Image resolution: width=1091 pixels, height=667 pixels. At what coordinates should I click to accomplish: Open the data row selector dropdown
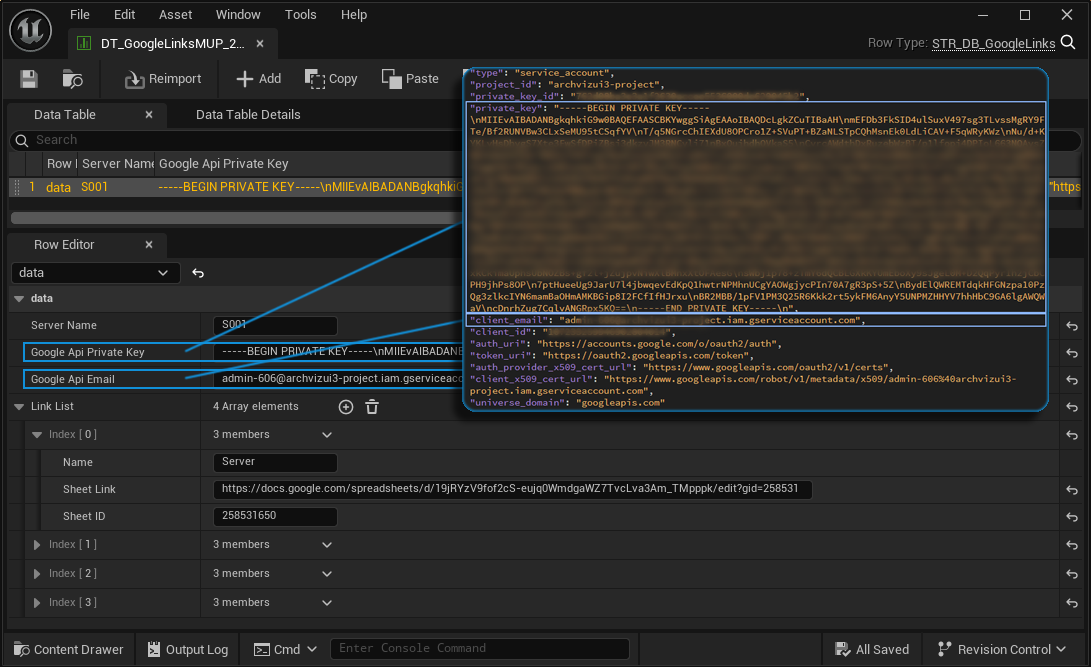click(96, 273)
